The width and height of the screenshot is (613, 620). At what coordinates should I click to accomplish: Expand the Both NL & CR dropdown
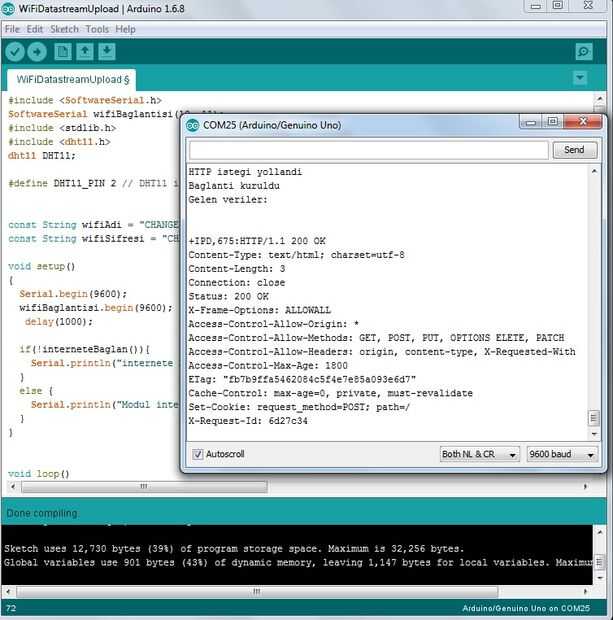(x=480, y=454)
